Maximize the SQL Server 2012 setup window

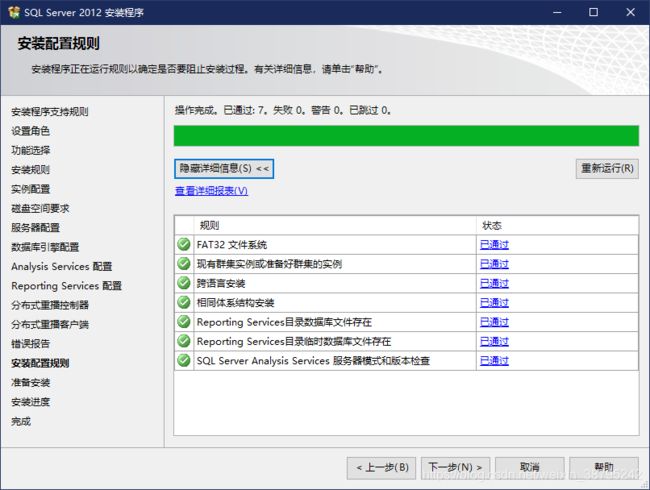593,12
